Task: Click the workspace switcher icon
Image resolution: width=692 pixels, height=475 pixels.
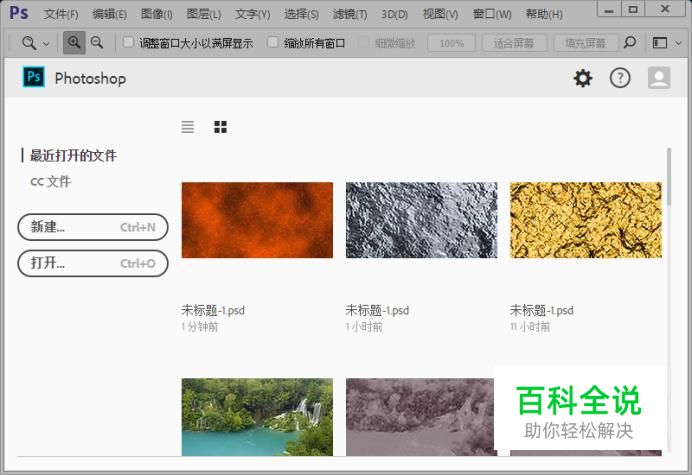Action: 660,43
